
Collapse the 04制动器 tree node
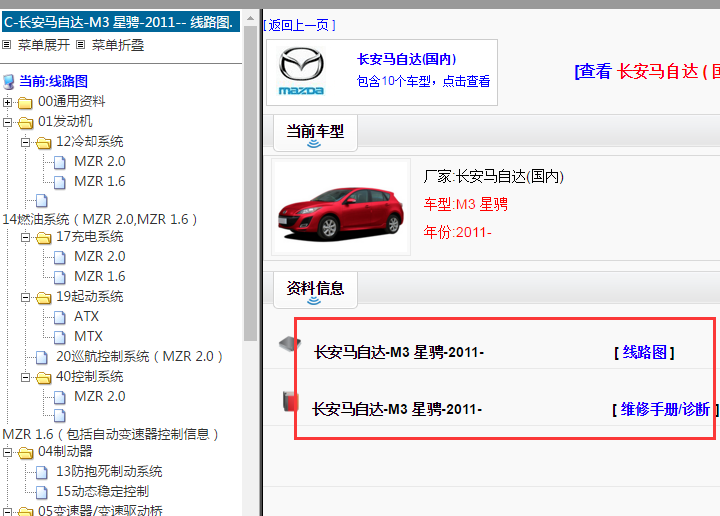(7, 453)
